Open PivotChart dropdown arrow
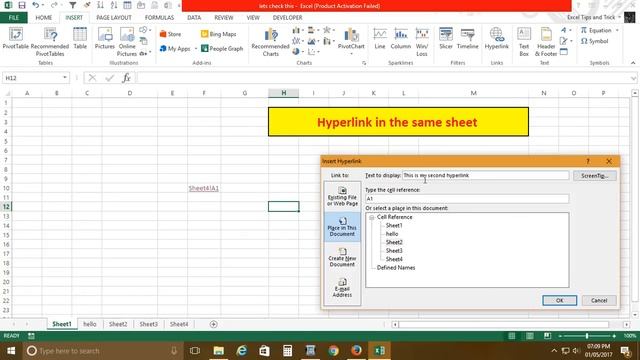The image size is (640, 360). (351, 54)
